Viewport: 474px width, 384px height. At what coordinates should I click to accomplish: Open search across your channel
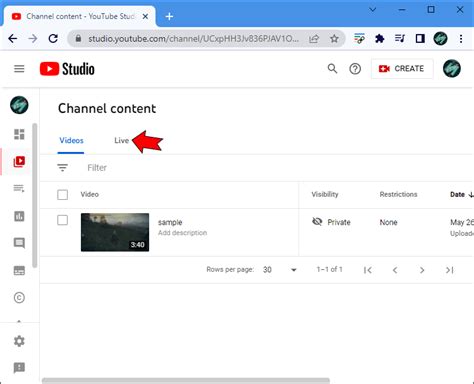click(332, 69)
